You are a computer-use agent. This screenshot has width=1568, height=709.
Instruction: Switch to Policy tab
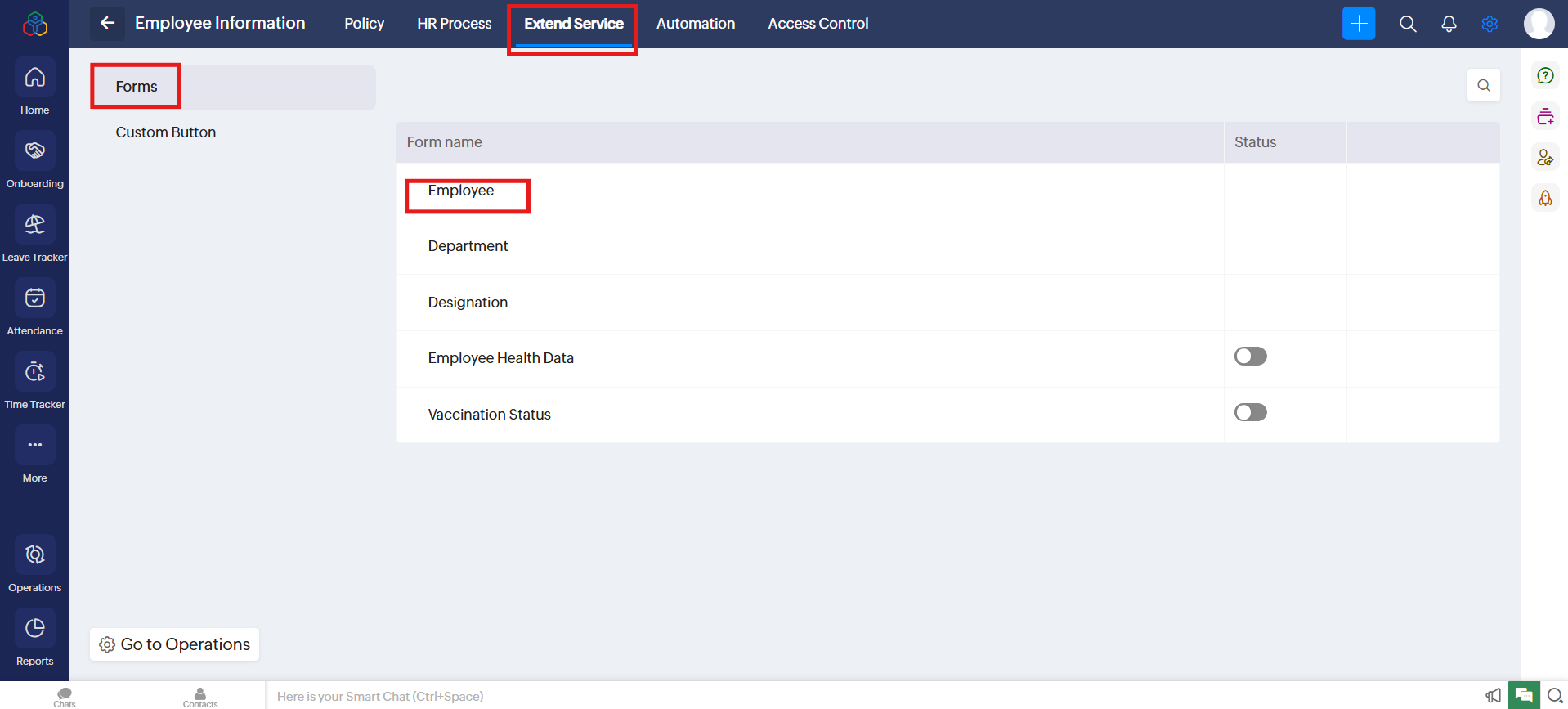click(364, 24)
